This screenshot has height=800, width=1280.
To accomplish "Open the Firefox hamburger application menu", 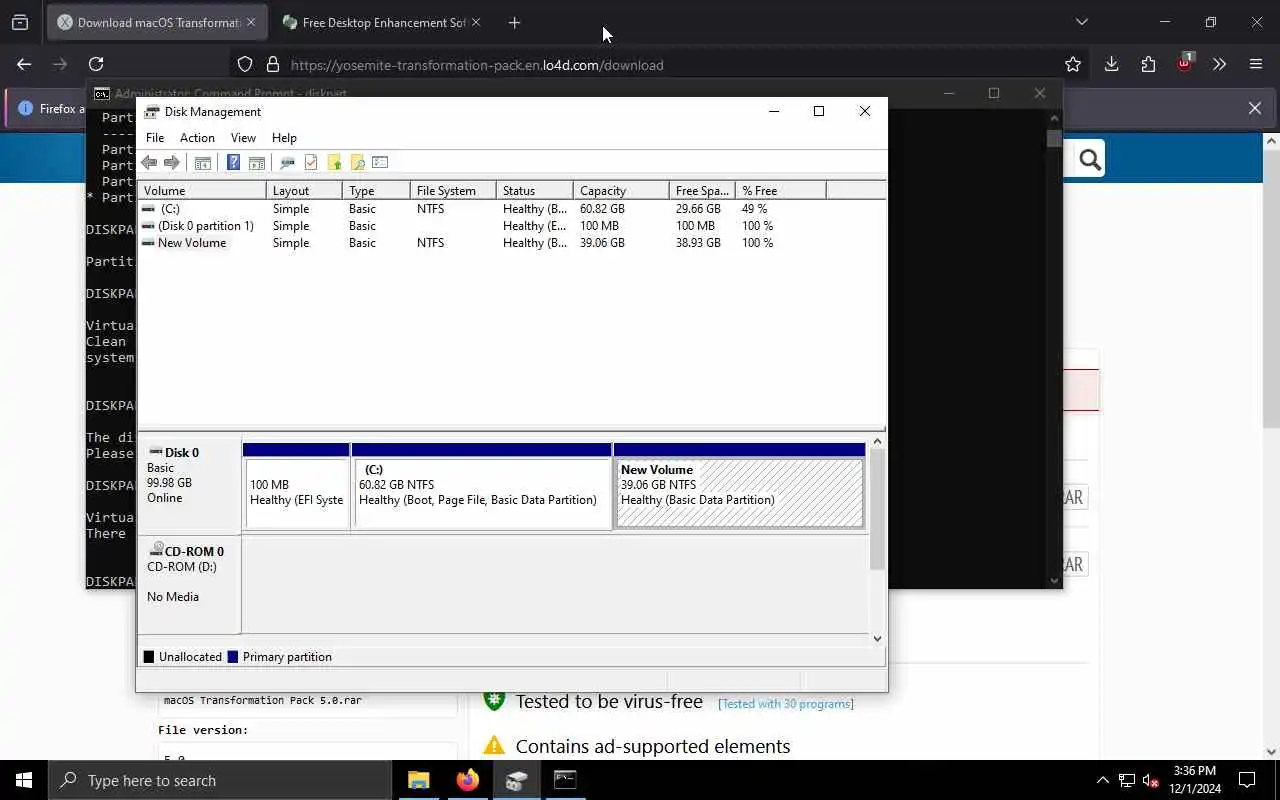I will click(x=1256, y=64).
